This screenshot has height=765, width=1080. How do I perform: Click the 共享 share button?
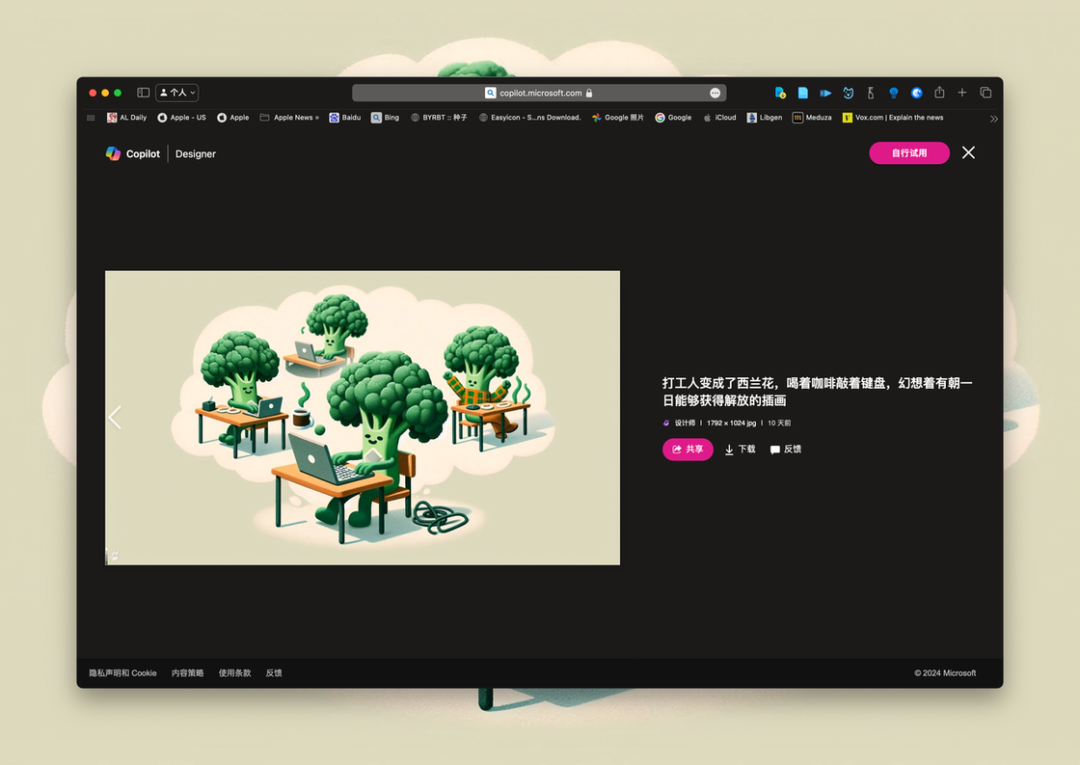687,449
